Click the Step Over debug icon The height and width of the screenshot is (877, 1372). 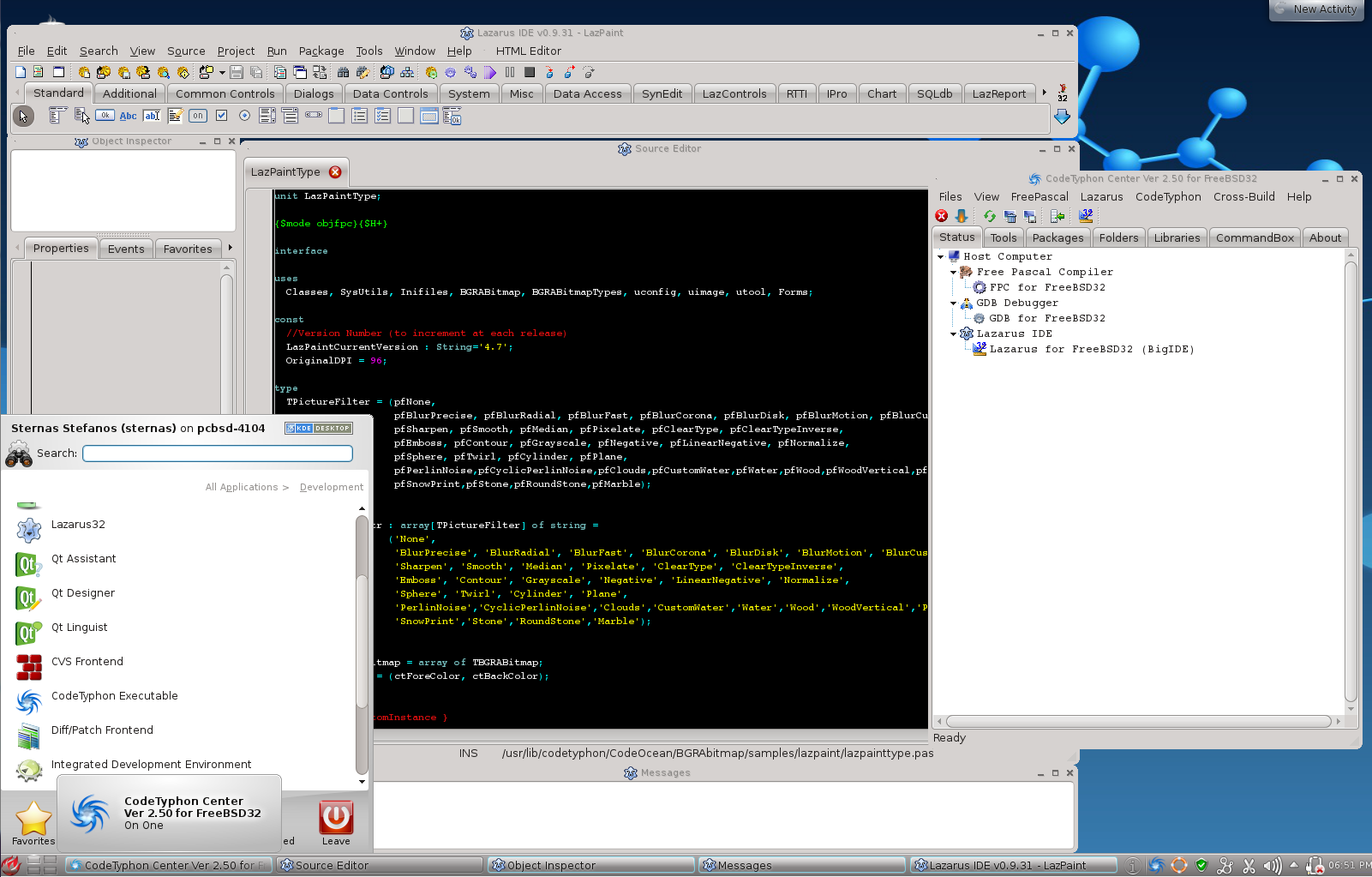569,72
